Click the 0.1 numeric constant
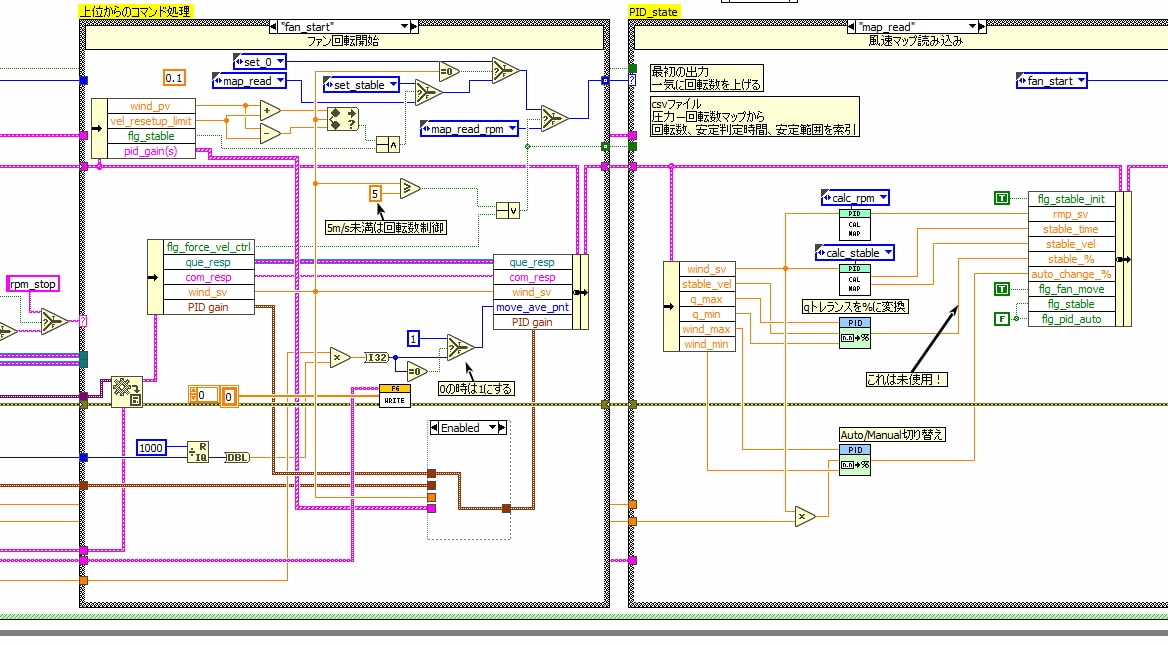 (174, 77)
